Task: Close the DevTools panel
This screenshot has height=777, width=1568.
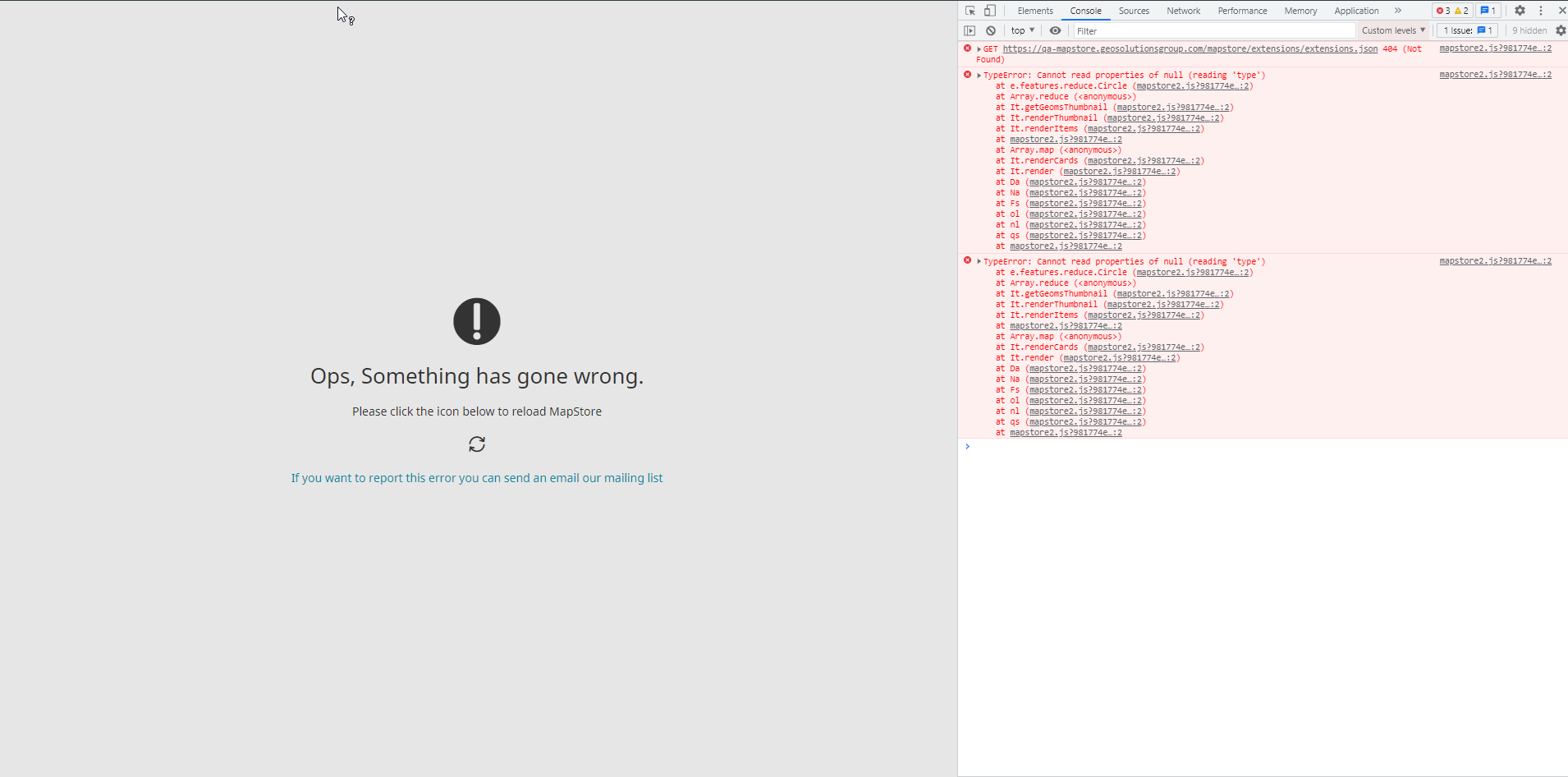Action: [1561, 11]
